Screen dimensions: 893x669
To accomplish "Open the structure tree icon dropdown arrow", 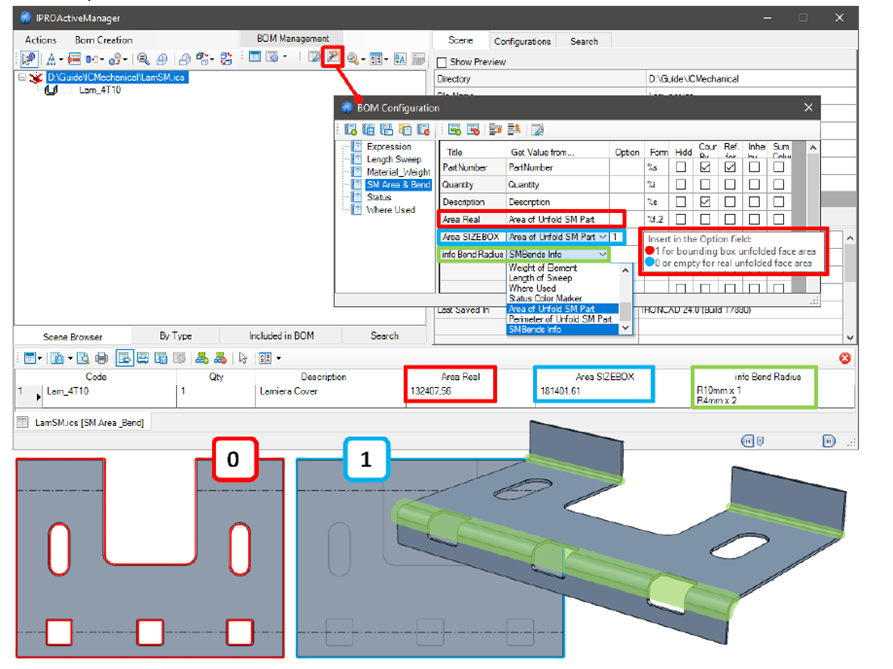I will (x=61, y=59).
